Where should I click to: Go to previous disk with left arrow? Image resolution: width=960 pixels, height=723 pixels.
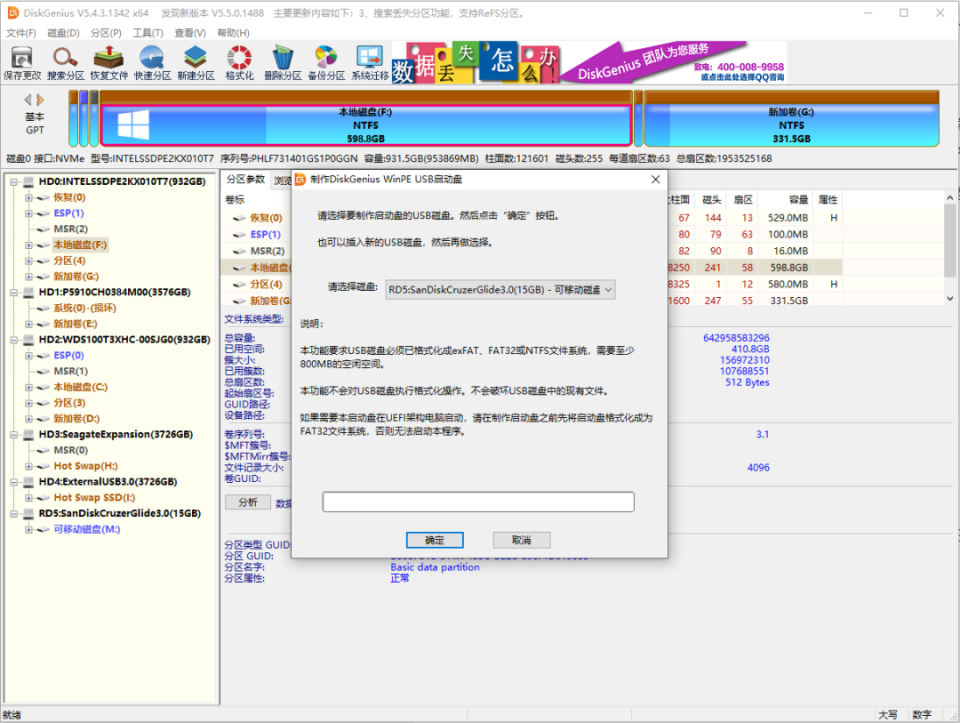click(x=28, y=99)
